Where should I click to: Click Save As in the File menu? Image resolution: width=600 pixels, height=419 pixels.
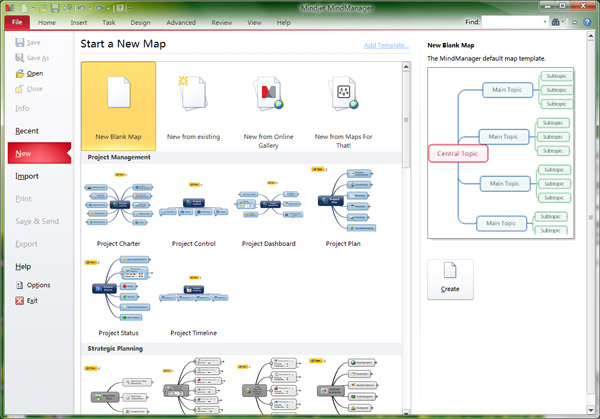point(32,58)
